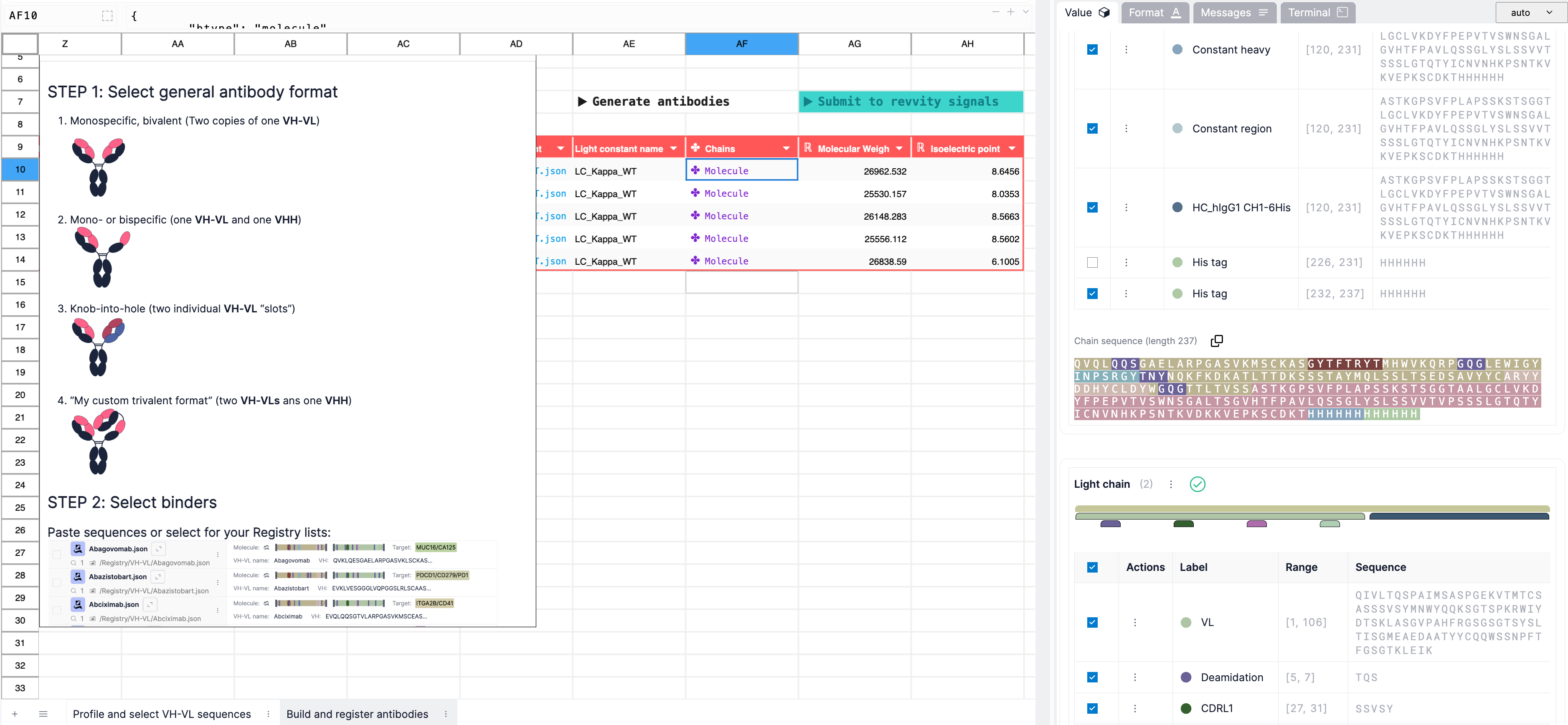Screen dimensions: 1568x725
Task: Click the Abciximab.json file icon
Action: click(78, 604)
